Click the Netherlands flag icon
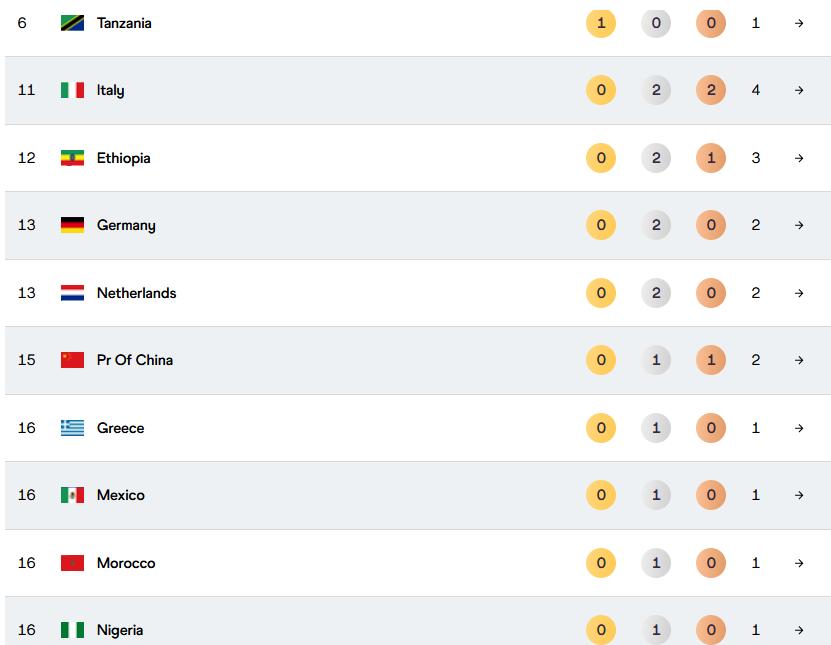 (72, 293)
